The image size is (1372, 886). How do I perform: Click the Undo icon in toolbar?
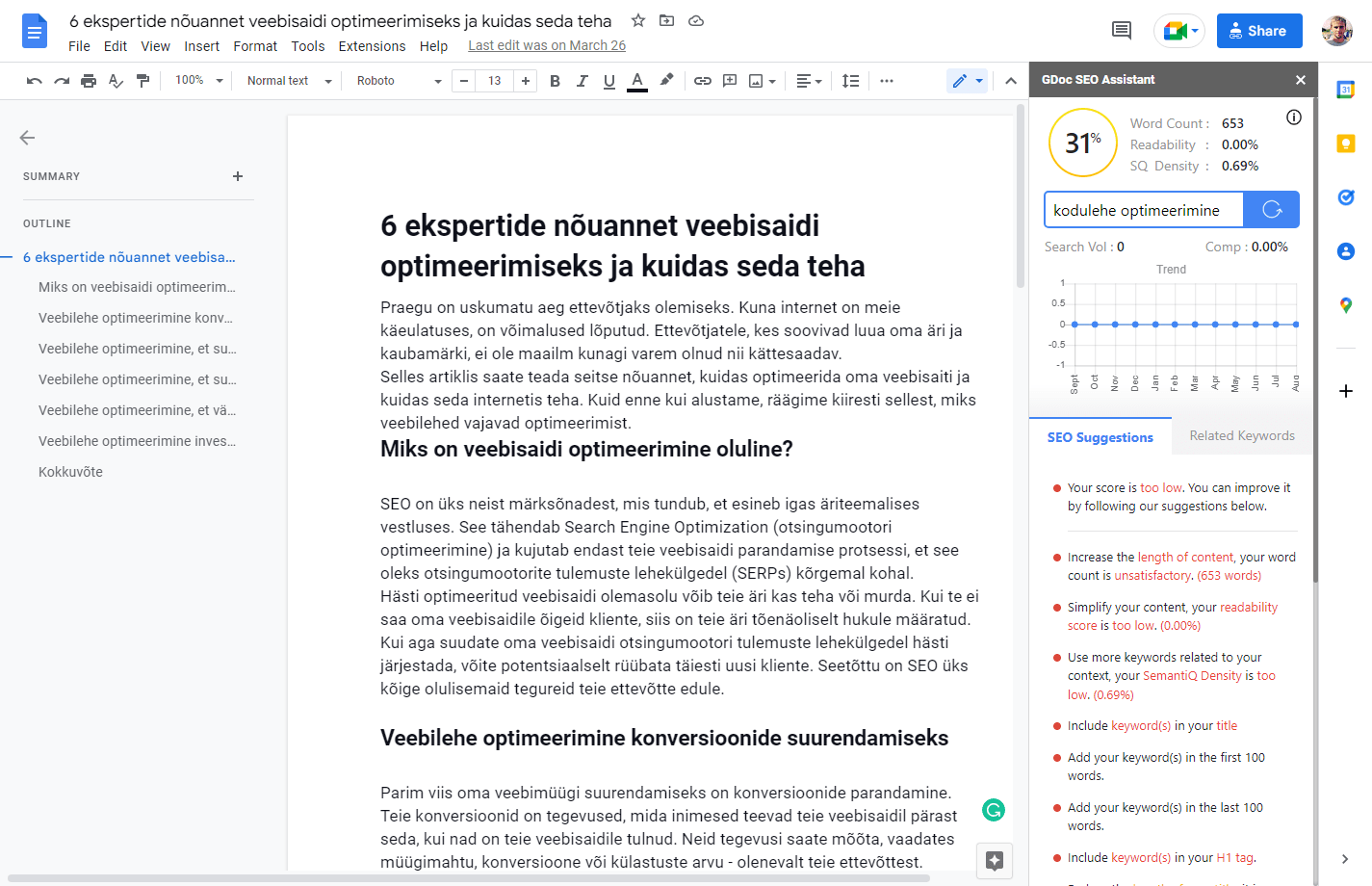(x=35, y=81)
